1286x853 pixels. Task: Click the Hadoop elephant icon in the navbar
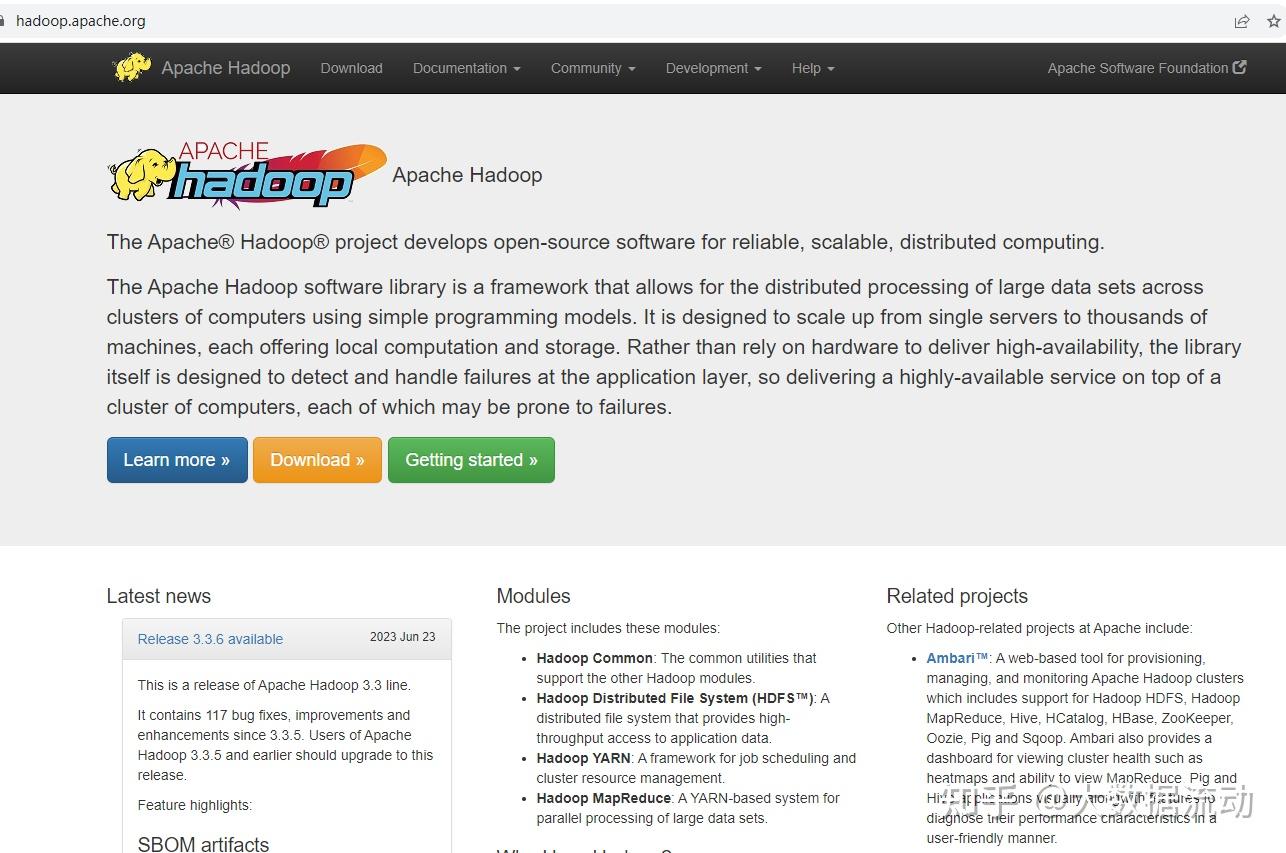click(131, 67)
